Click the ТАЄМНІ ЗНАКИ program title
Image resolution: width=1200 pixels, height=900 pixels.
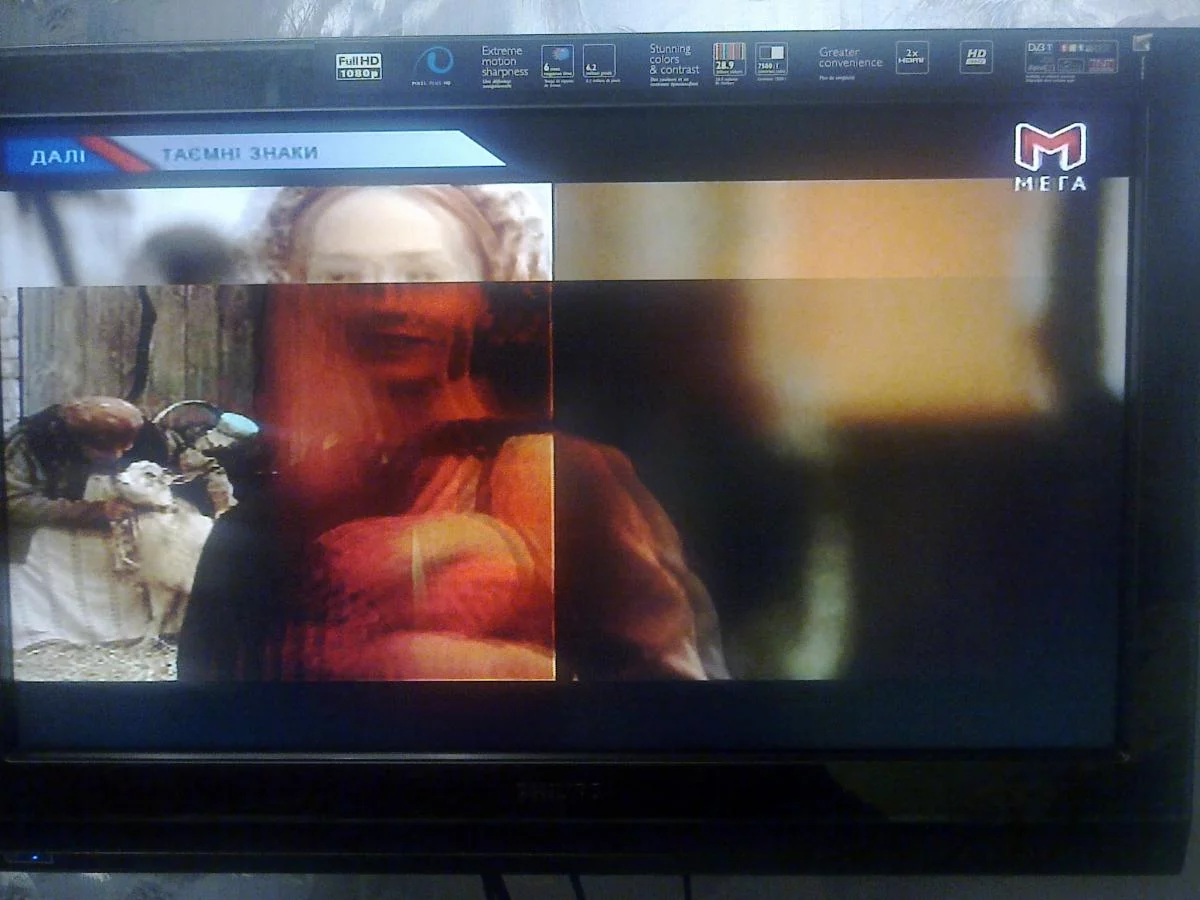tap(240, 153)
